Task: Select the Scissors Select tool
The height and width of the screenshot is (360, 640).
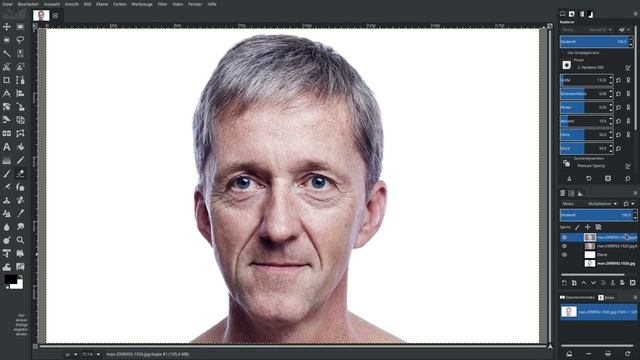Action: pyautogui.click(x=7, y=67)
